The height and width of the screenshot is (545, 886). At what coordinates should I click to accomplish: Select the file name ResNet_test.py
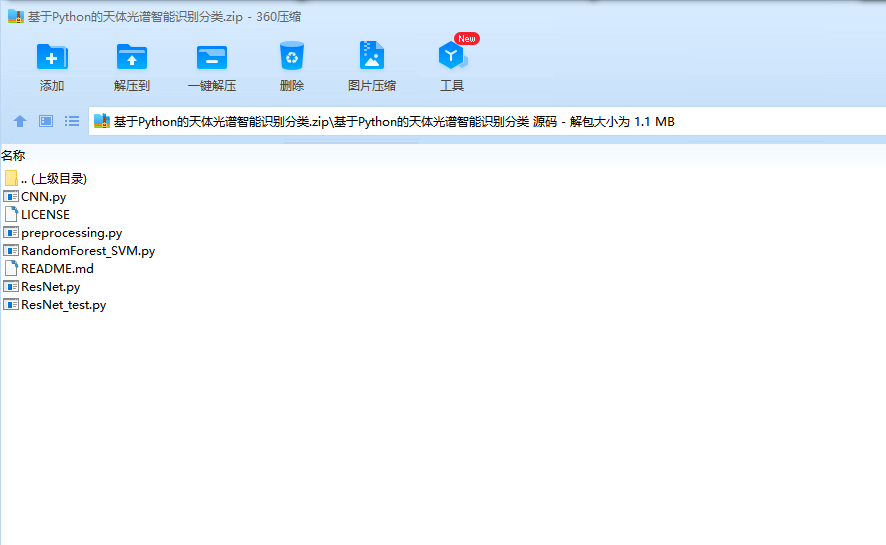[63, 305]
